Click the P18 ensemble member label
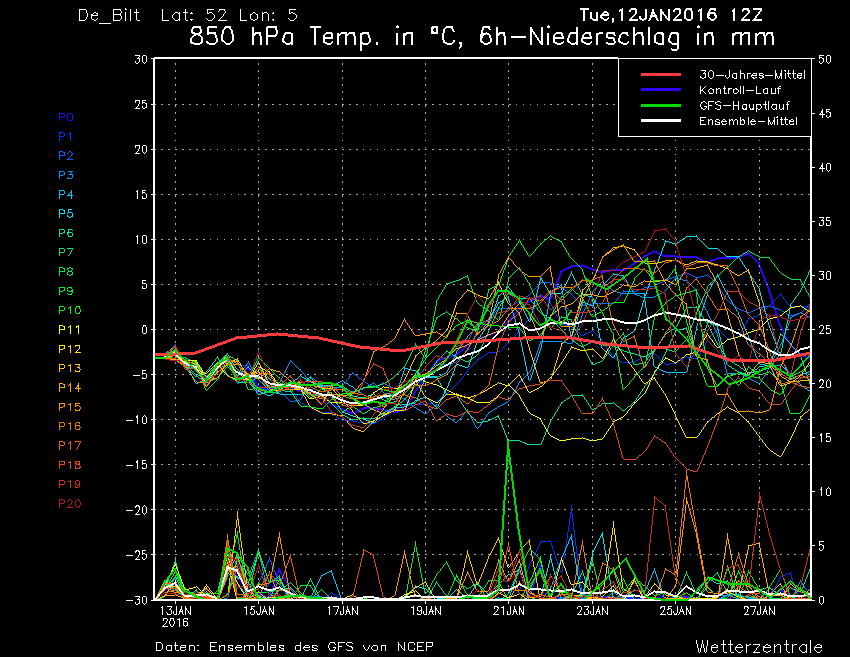Image resolution: width=850 pixels, height=657 pixels. click(x=69, y=465)
